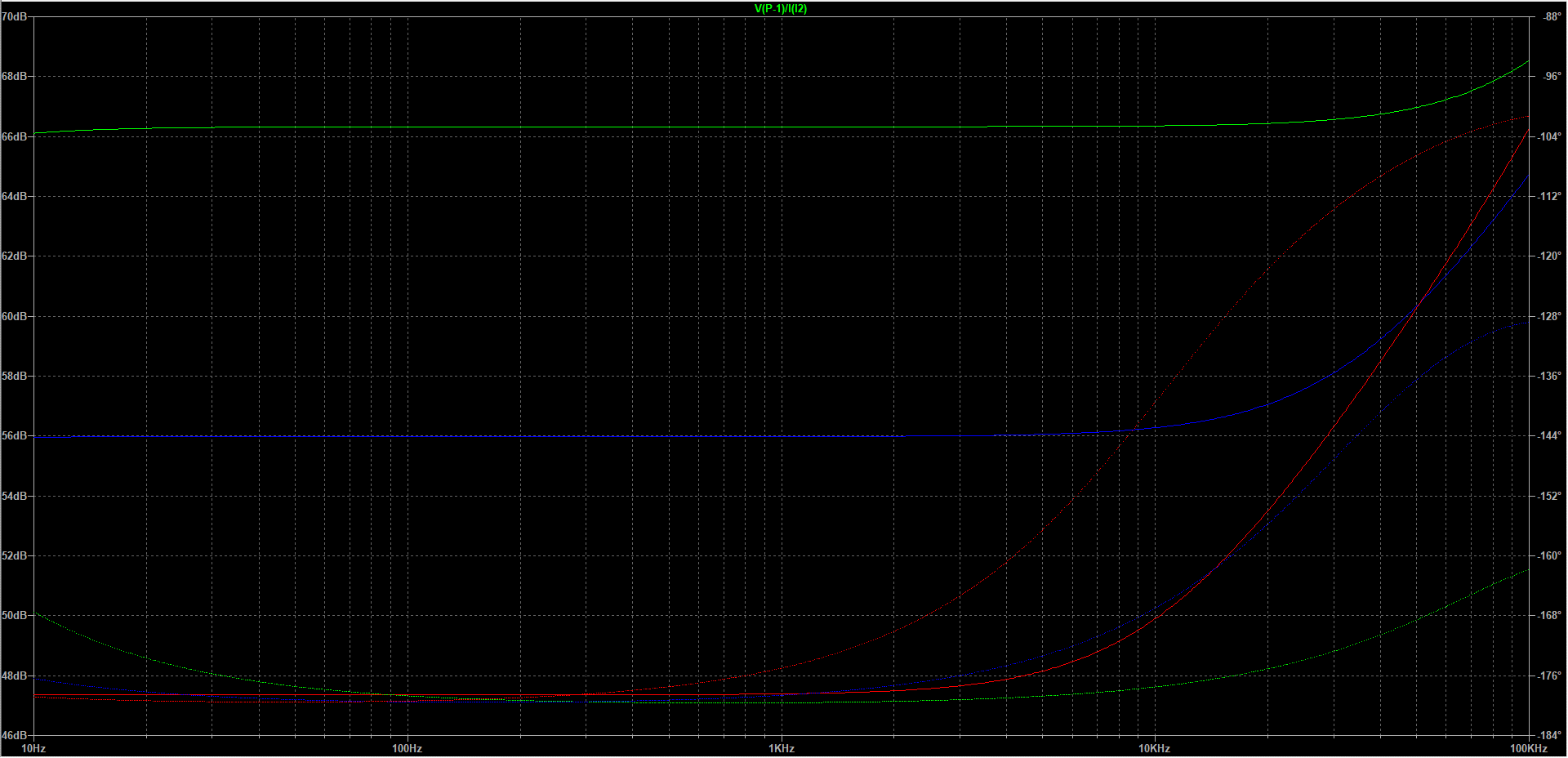1568x758 pixels.
Task: Select the -168° phase axis label
Action: [1549, 615]
